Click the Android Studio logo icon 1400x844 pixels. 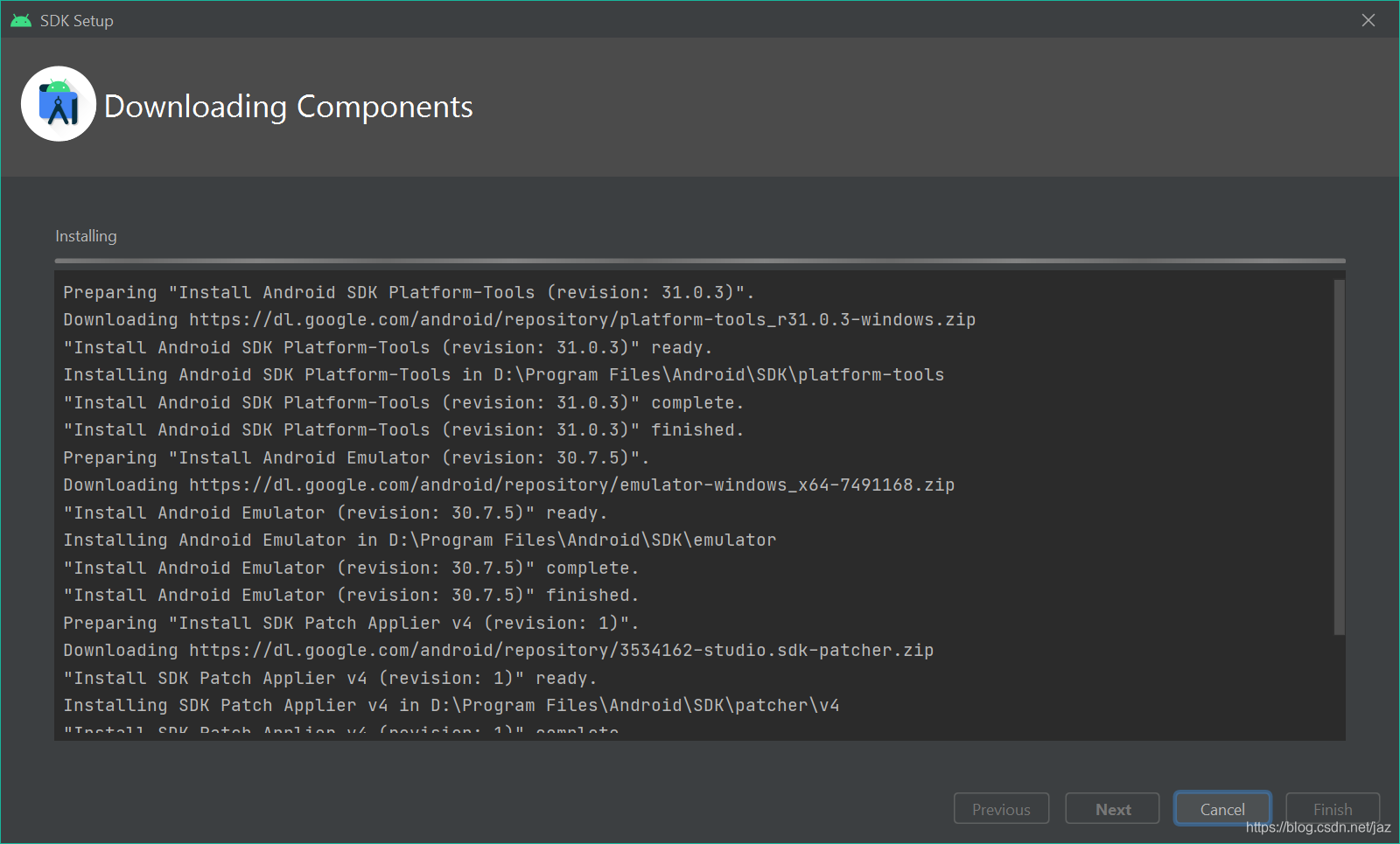[x=59, y=104]
